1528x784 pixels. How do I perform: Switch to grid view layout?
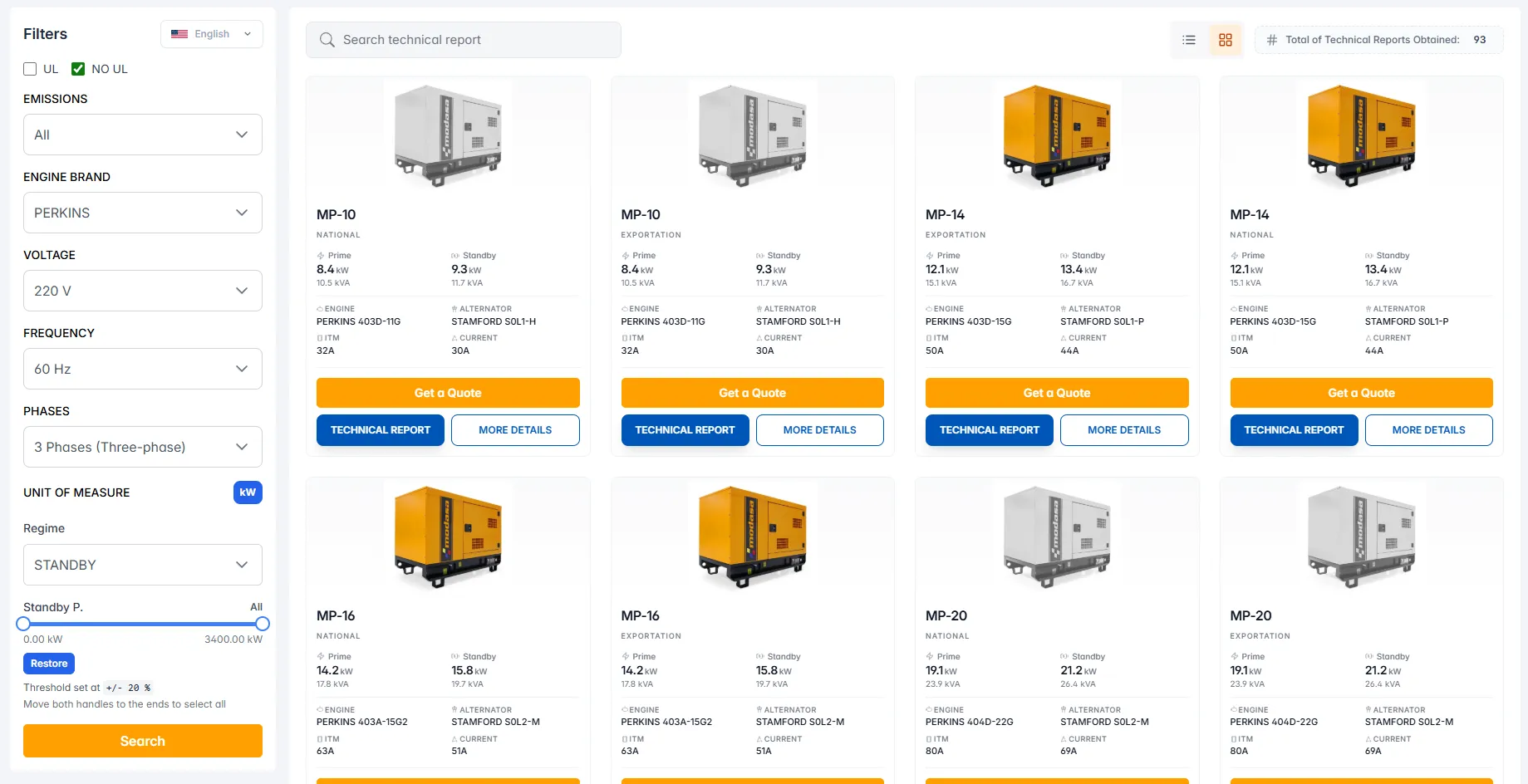tap(1225, 40)
